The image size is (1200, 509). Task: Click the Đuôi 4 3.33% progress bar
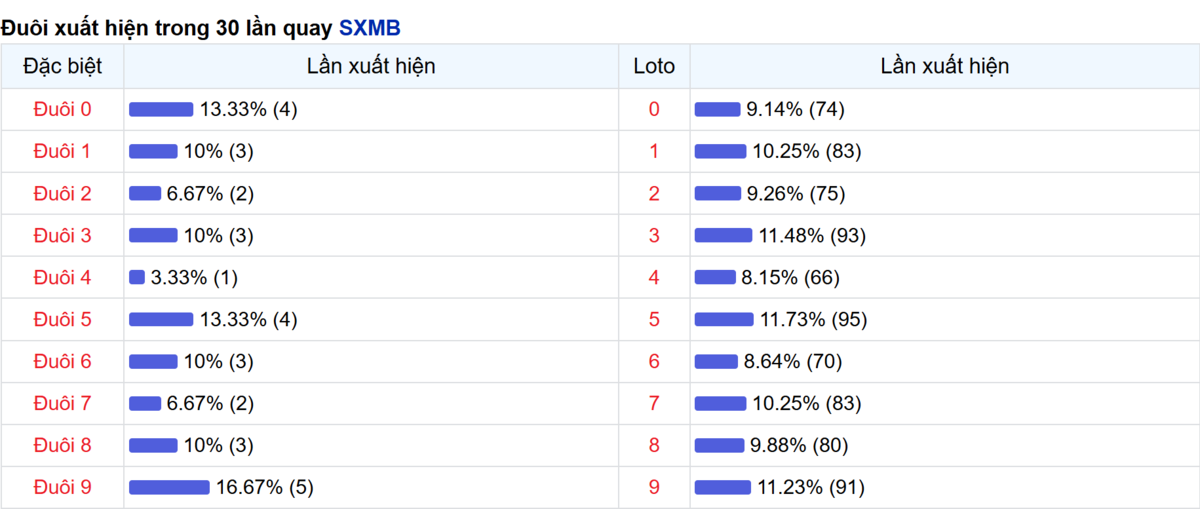pyautogui.click(x=137, y=278)
